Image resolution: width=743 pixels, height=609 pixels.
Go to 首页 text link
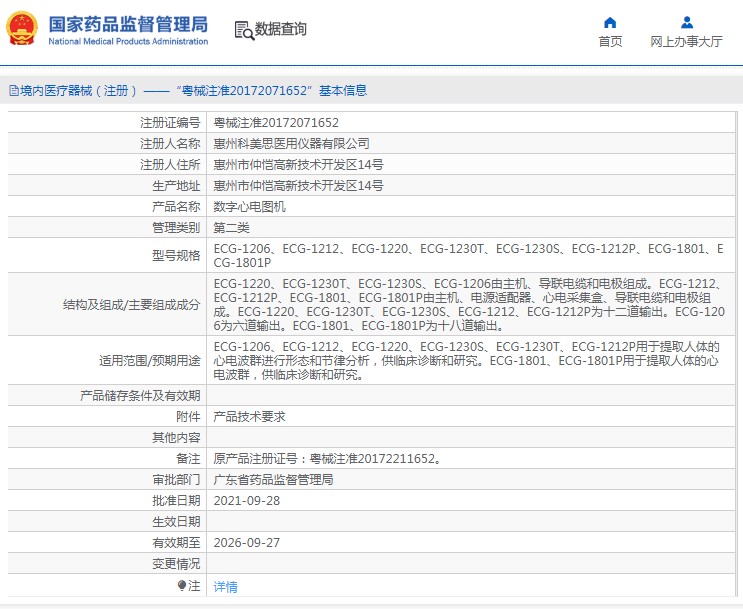pyautogui.click(x=610, y=42)
